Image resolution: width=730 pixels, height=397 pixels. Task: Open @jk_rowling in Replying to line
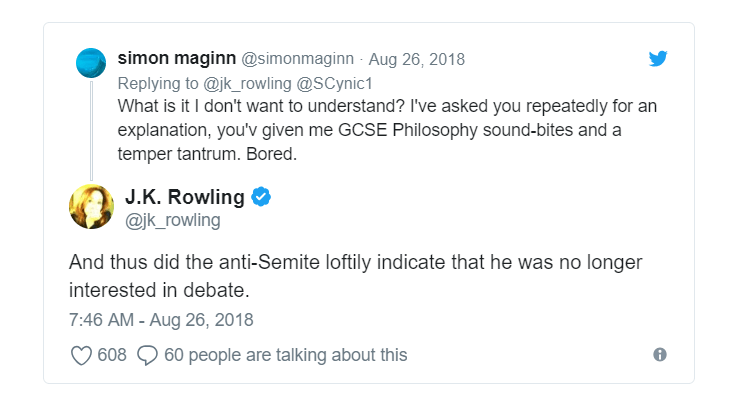[x=247, y=83]
